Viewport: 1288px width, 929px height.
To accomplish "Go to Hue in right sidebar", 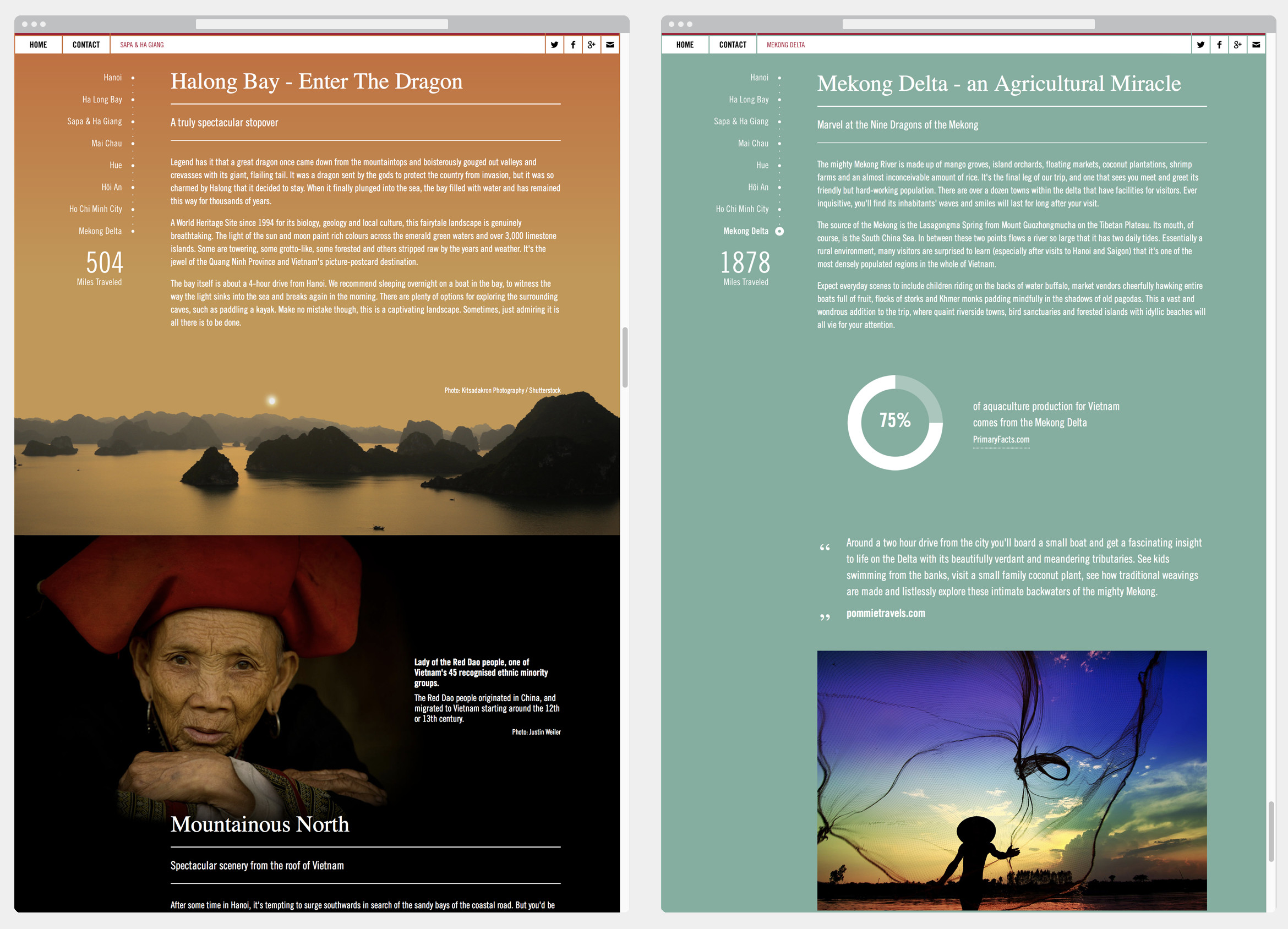I will click(763, 165).
